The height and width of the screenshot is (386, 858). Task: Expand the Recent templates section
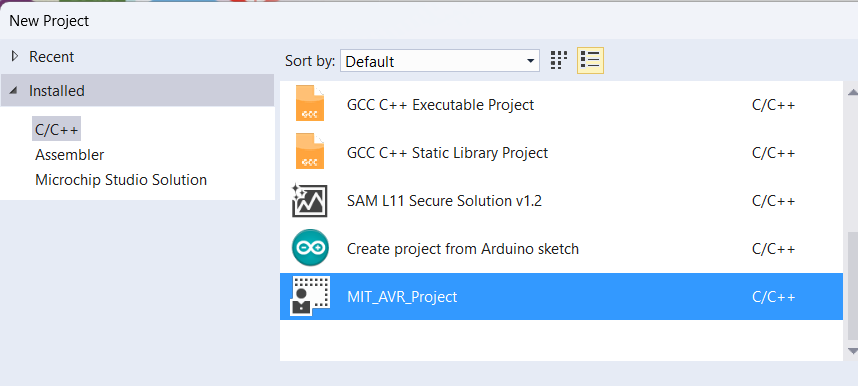[15, 56]
